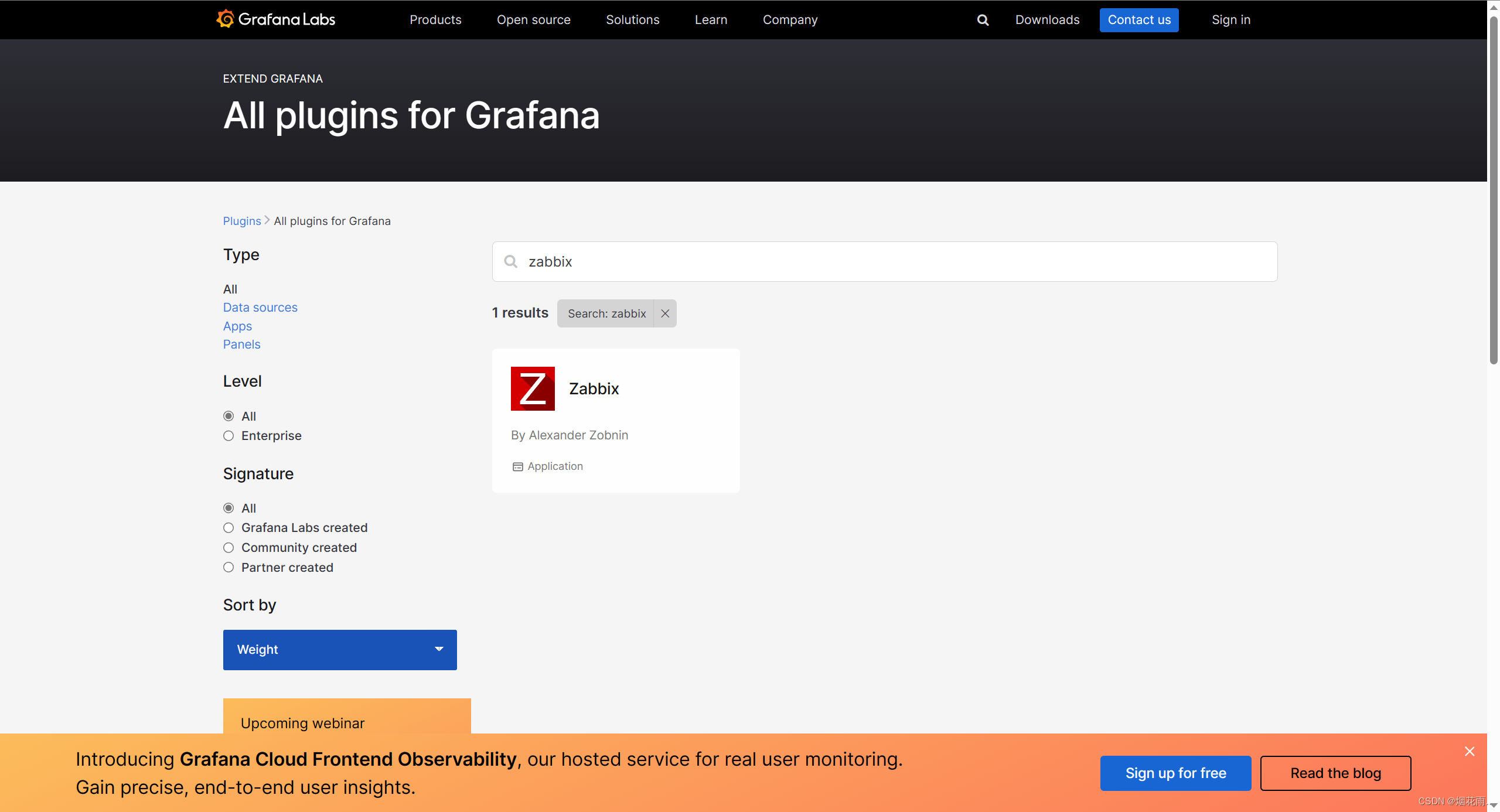Click the Application type icon on Zabbix card
Screen dimensions: 1500x812
(517, 466)
